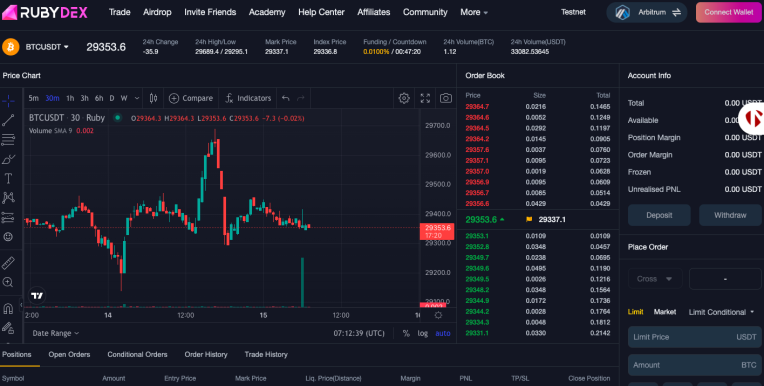This screenshot has width=764, height=386.
Task: Toggle magnet mode for drawings
Action: click(x=8, y=309)
